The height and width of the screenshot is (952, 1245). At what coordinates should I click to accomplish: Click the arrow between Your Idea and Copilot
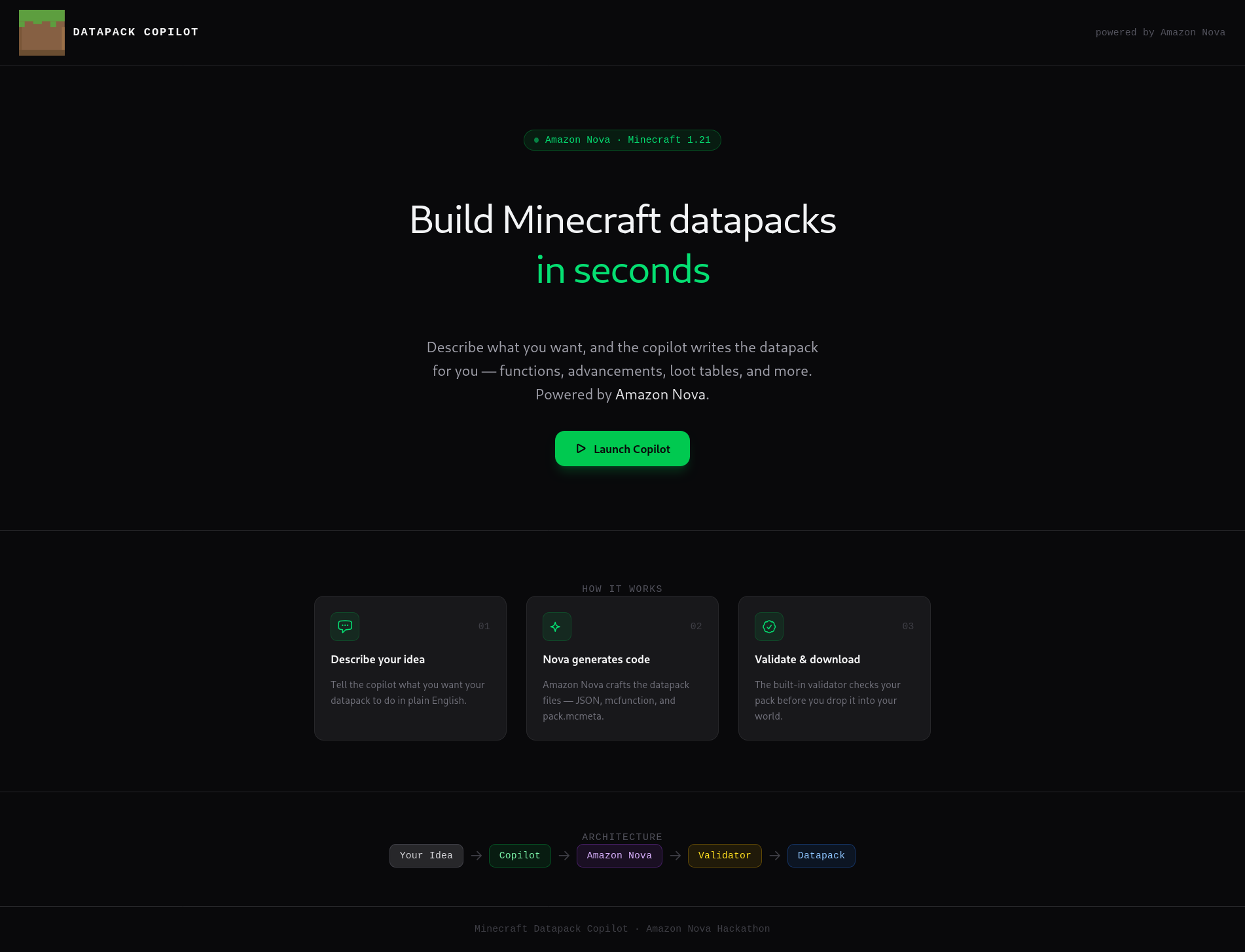(x=477, y=856)
